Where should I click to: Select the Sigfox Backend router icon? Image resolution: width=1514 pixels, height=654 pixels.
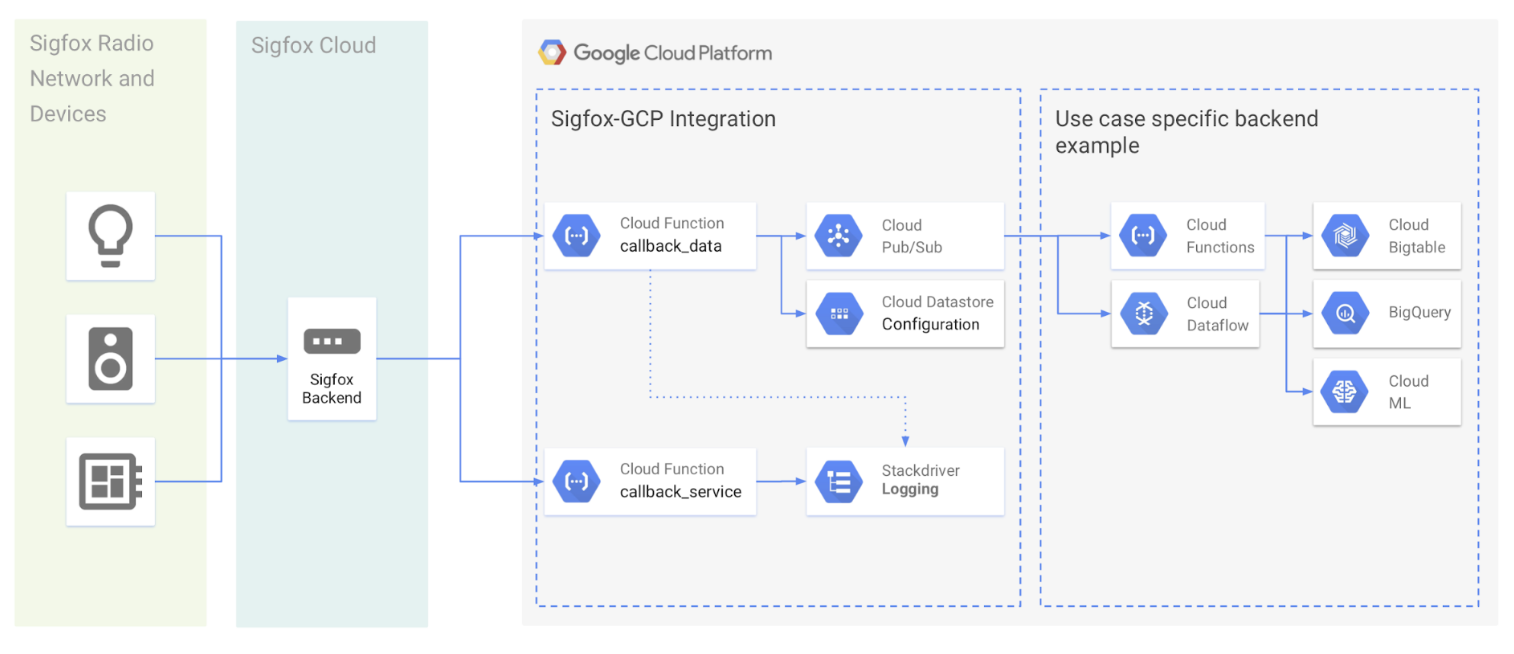point(331,341)
